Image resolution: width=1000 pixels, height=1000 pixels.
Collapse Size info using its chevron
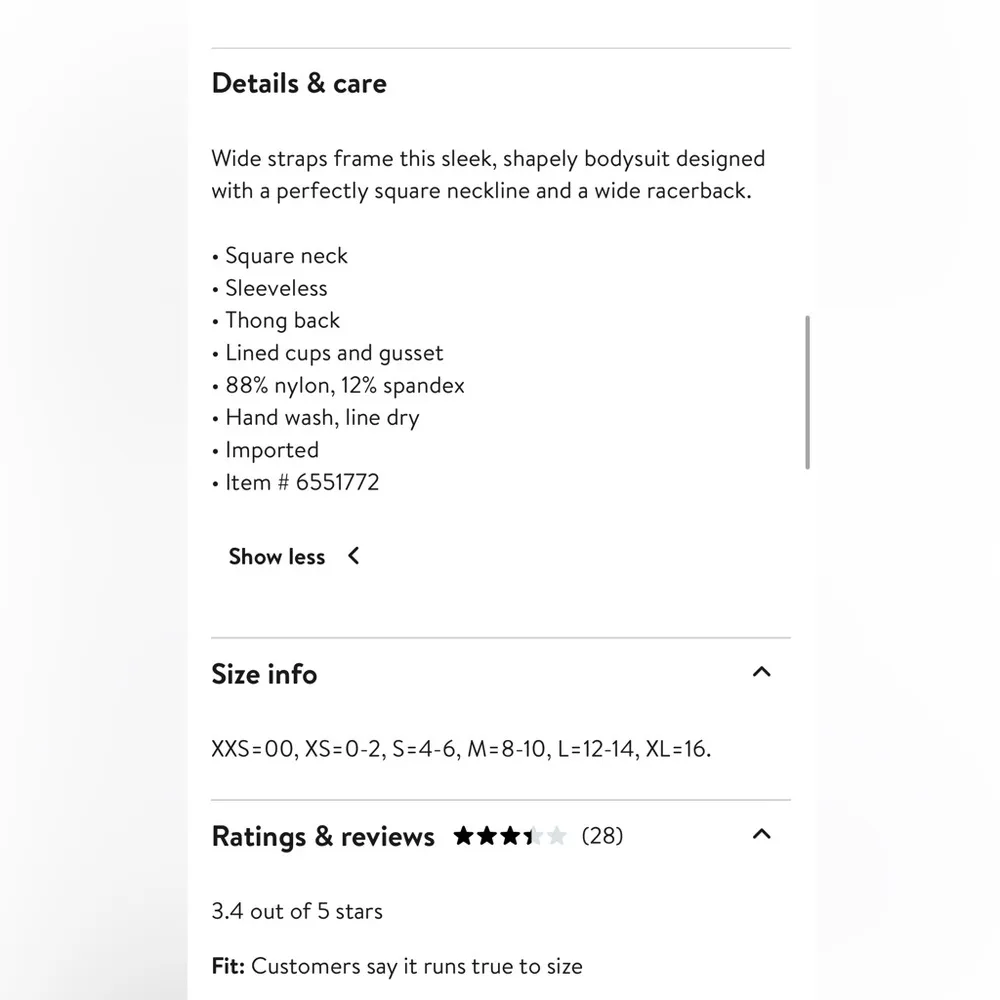click(761, 672)
